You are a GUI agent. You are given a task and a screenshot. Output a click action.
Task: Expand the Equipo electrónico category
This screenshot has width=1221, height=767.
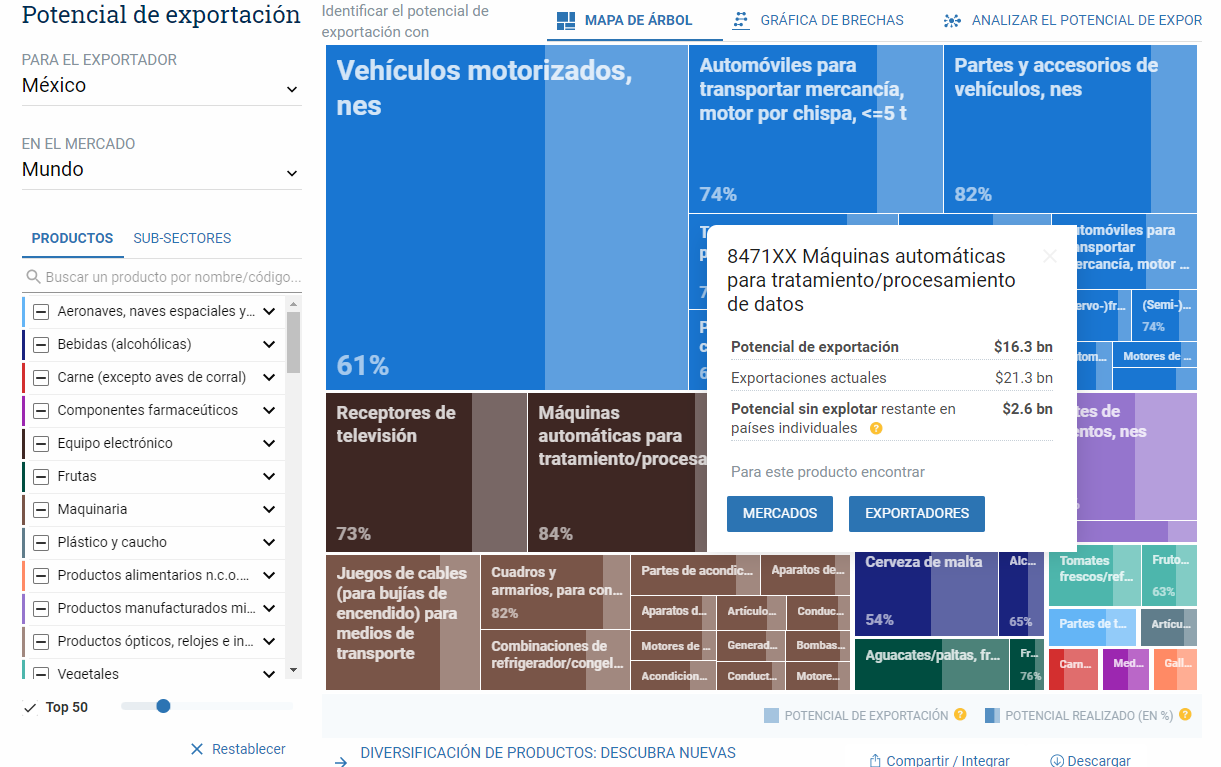(x=269, y=443)
